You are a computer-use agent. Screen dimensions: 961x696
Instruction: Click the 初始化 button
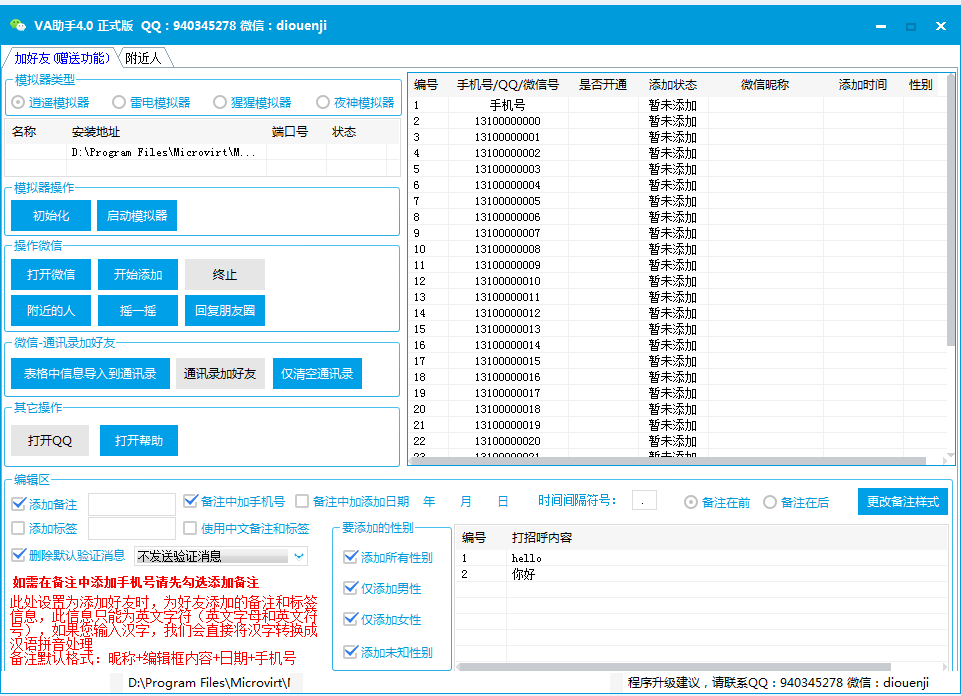(51, 216)
